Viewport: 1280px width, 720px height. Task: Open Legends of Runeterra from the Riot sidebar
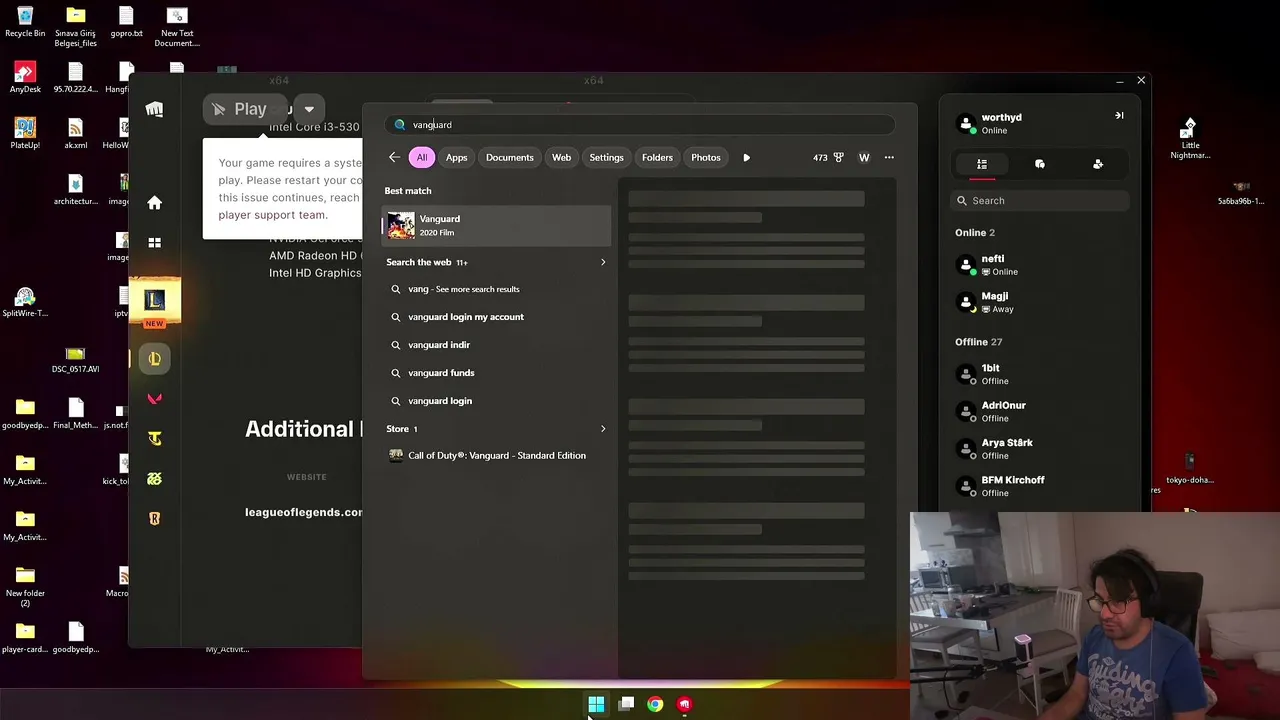pos(154,518)
